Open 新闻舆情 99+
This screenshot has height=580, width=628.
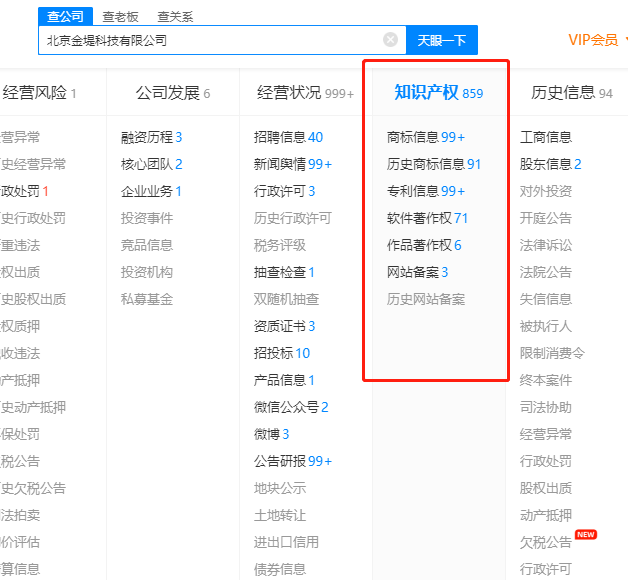[x=293, y=164]
